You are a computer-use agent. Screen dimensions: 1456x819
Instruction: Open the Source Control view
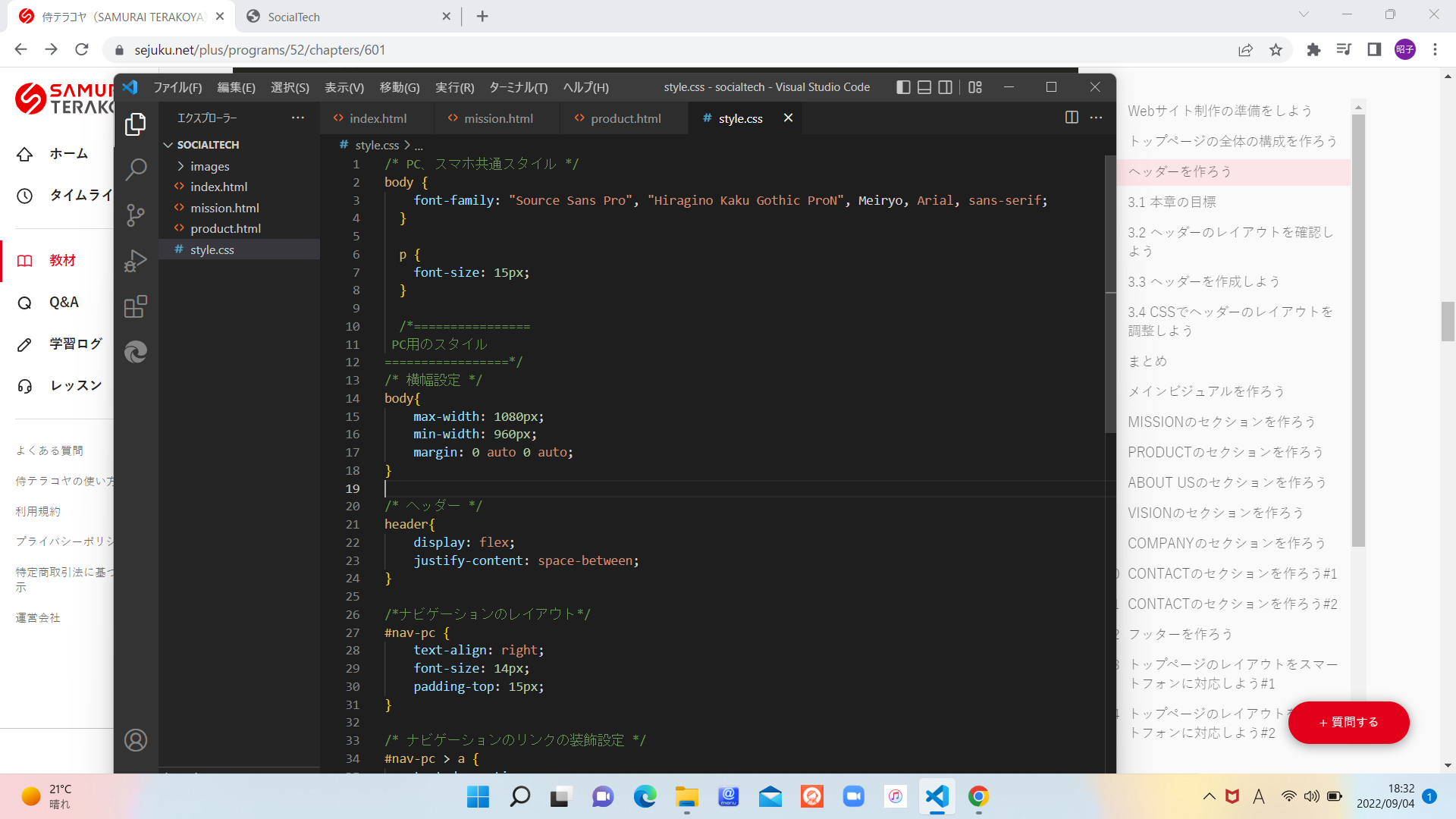pos(136,215)
